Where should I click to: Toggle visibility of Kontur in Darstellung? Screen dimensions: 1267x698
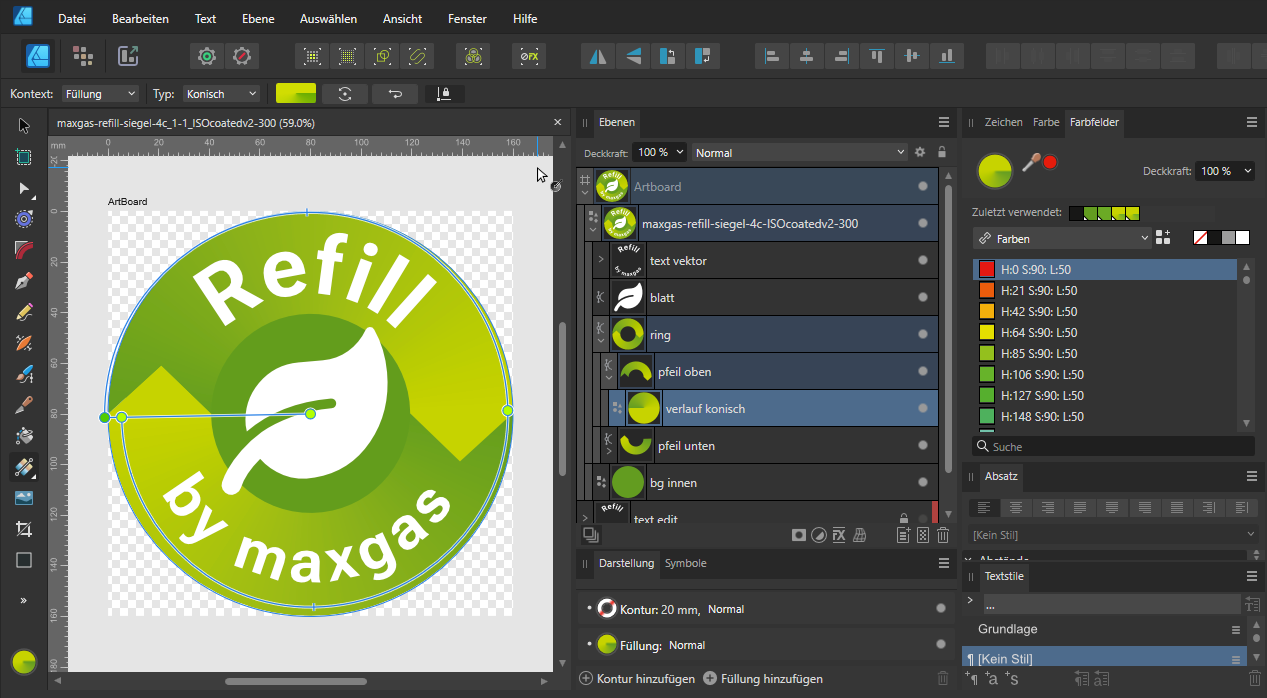pyautogui.click(x=940, y=608)
